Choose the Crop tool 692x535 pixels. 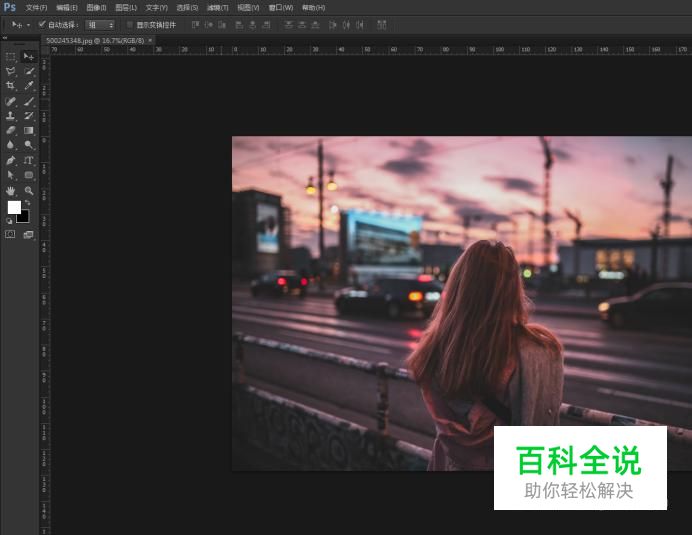click(x=11, y=86)
